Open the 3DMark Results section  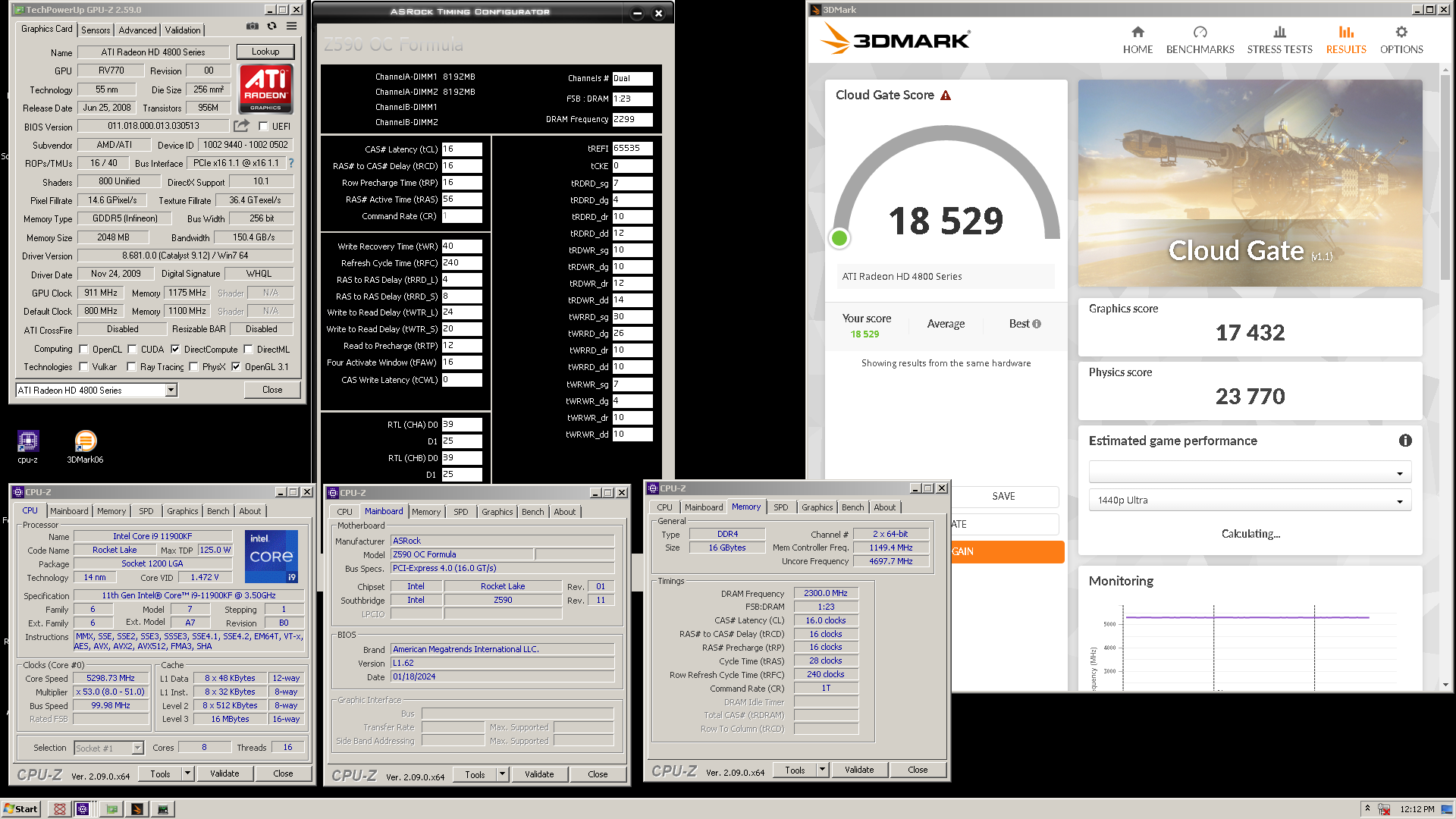point(1346,40)
